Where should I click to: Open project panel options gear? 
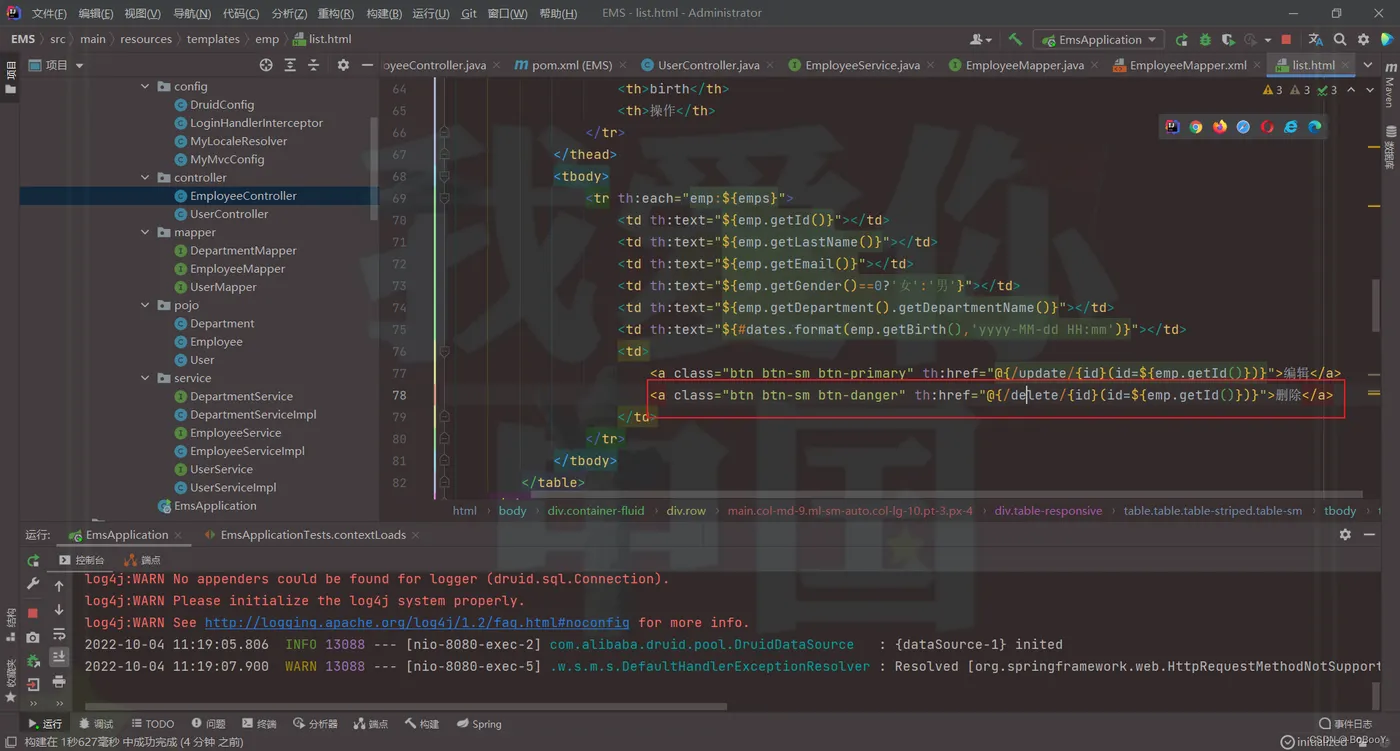pos(343,65)
